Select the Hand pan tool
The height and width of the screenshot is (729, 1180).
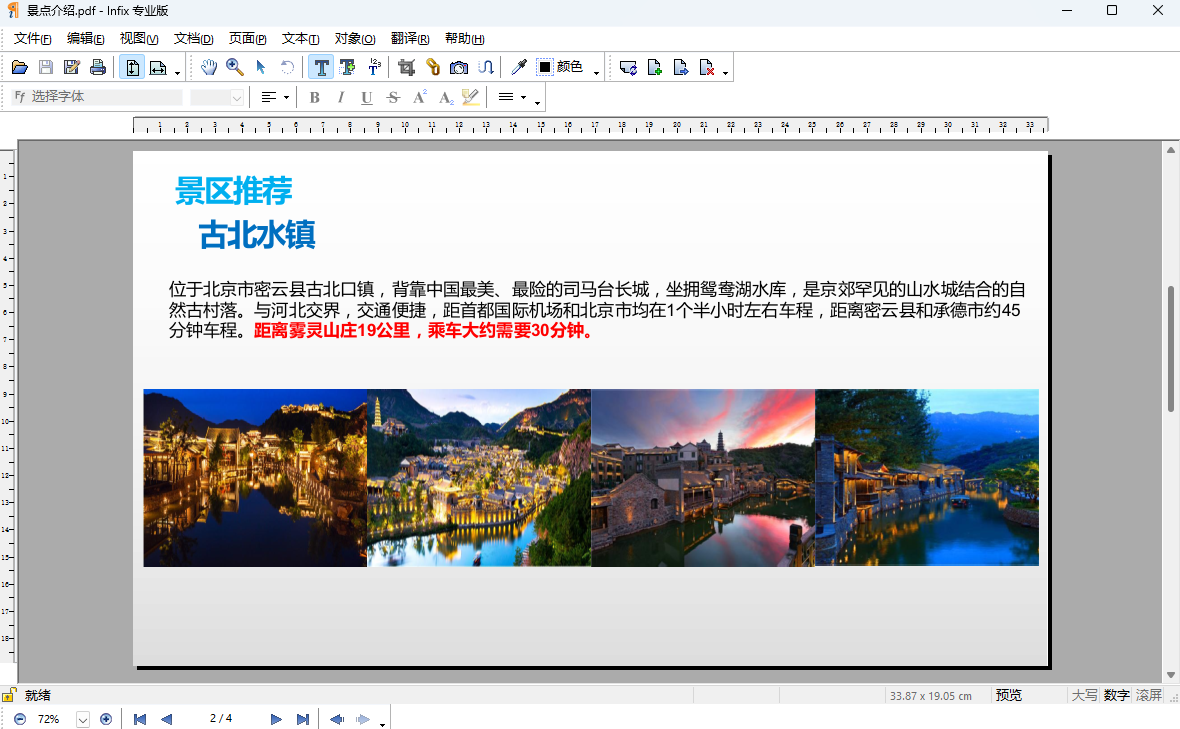coord(209,67)
